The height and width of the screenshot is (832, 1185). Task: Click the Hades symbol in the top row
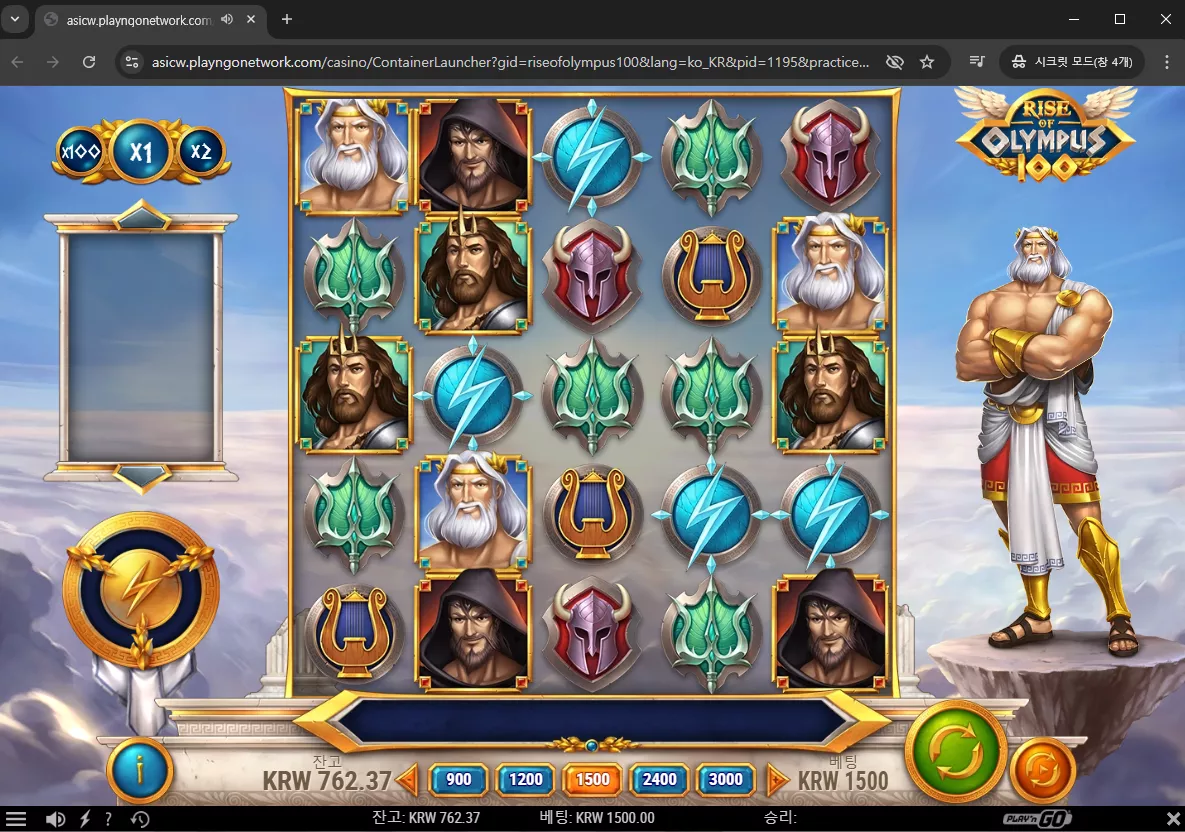coord(473,156)
